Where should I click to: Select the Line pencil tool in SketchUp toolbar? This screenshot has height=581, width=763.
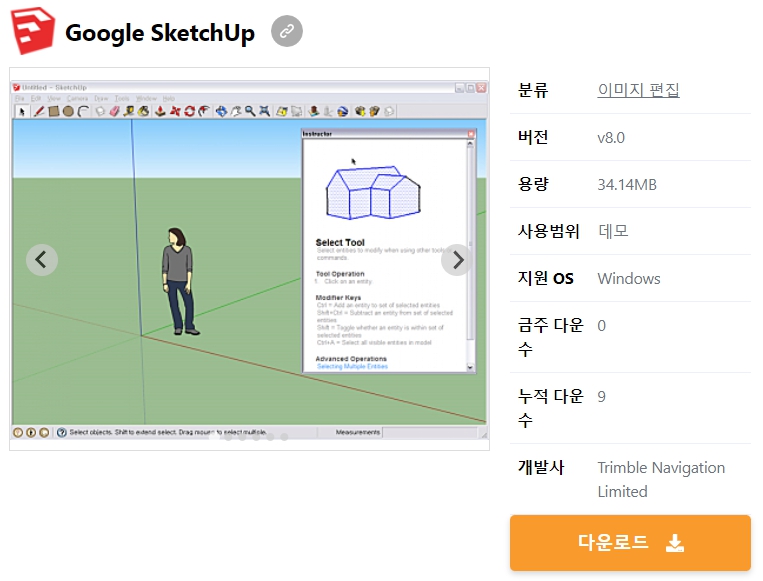tap(39, 111)
